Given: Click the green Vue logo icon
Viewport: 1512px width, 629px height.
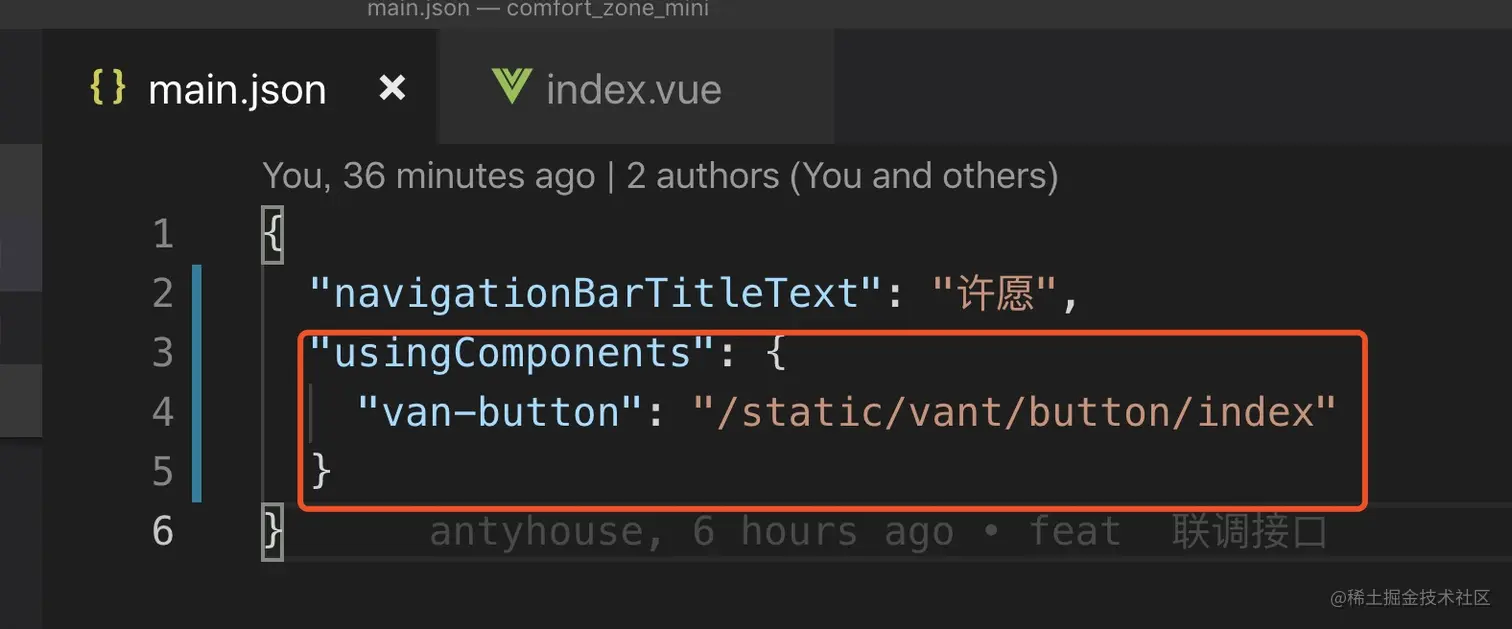Looking at the screenshot, I should (x=511, y=88).
